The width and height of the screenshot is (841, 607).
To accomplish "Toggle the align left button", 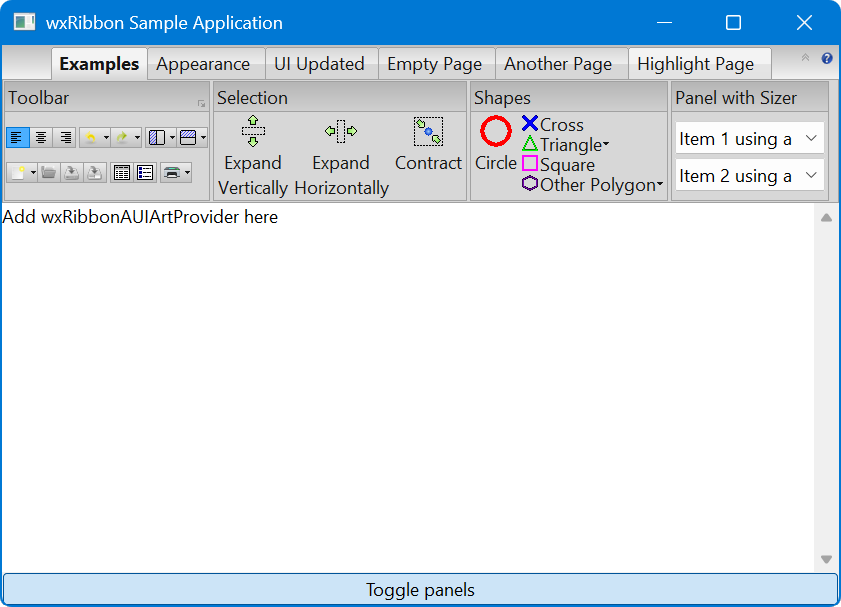I will click(17, 138).
